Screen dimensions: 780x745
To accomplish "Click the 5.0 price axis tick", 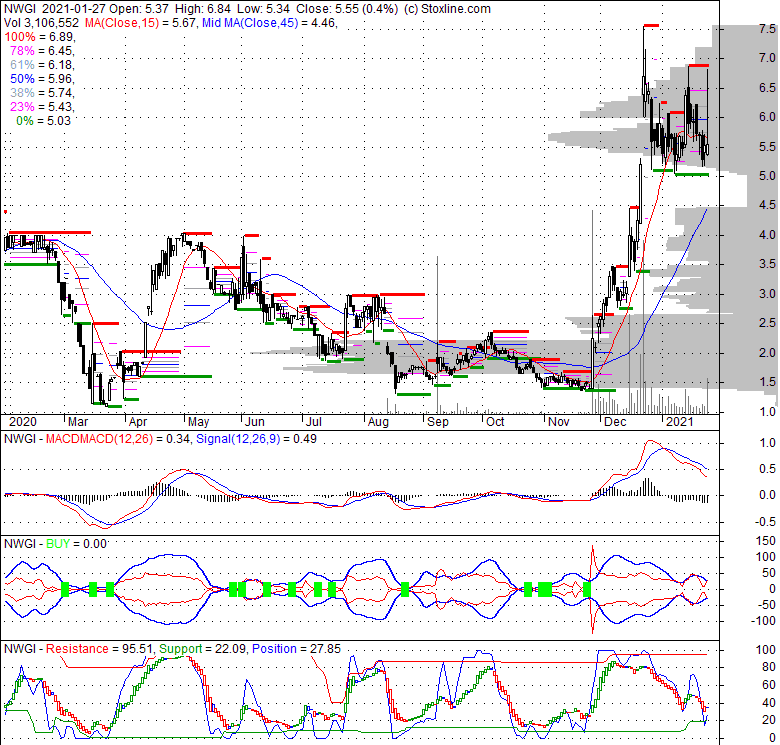I will 767,176.
